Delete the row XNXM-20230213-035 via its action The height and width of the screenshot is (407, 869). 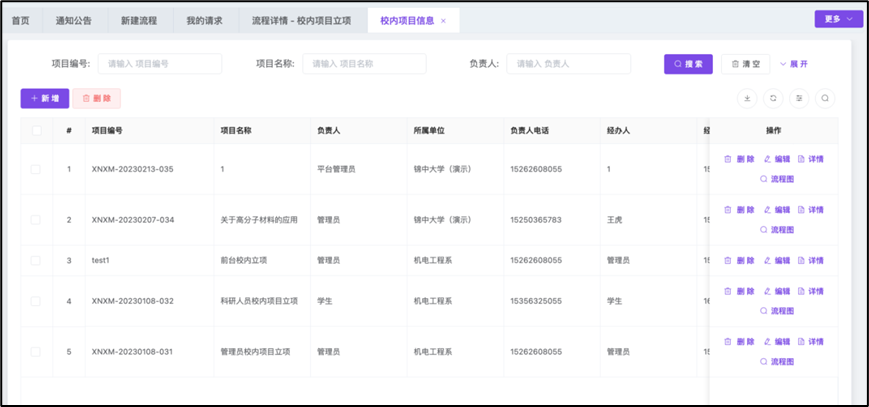[x=739, y=159]
